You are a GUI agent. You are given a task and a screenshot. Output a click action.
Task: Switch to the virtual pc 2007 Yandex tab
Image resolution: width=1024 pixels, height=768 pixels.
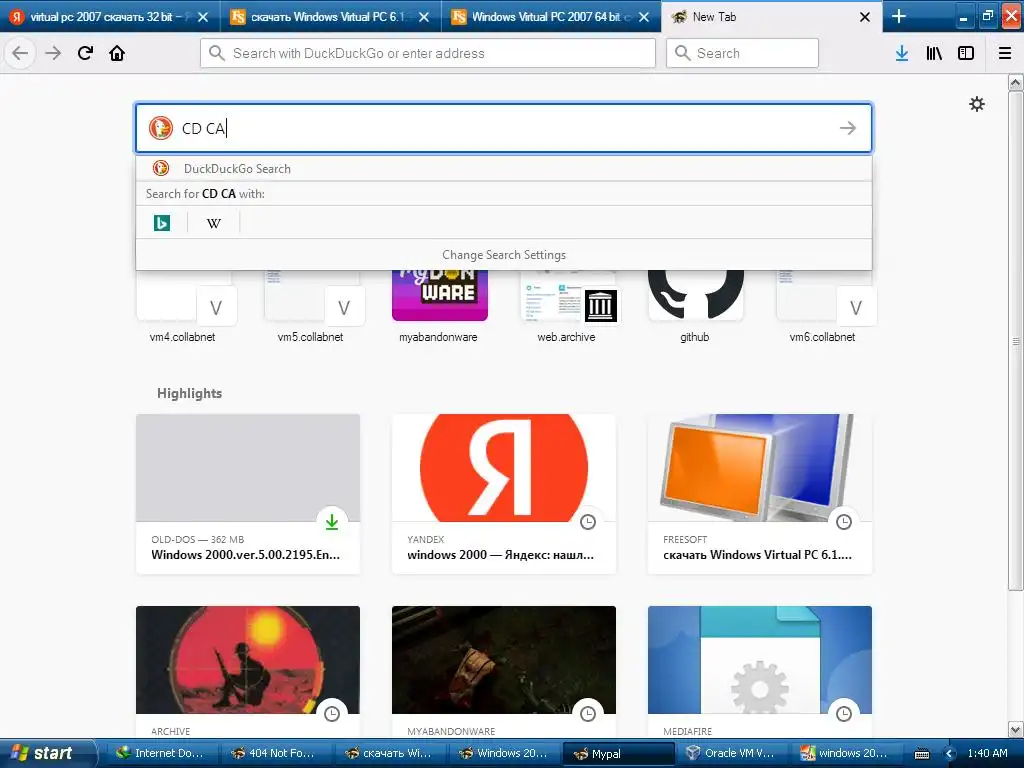tap(110, 17)
